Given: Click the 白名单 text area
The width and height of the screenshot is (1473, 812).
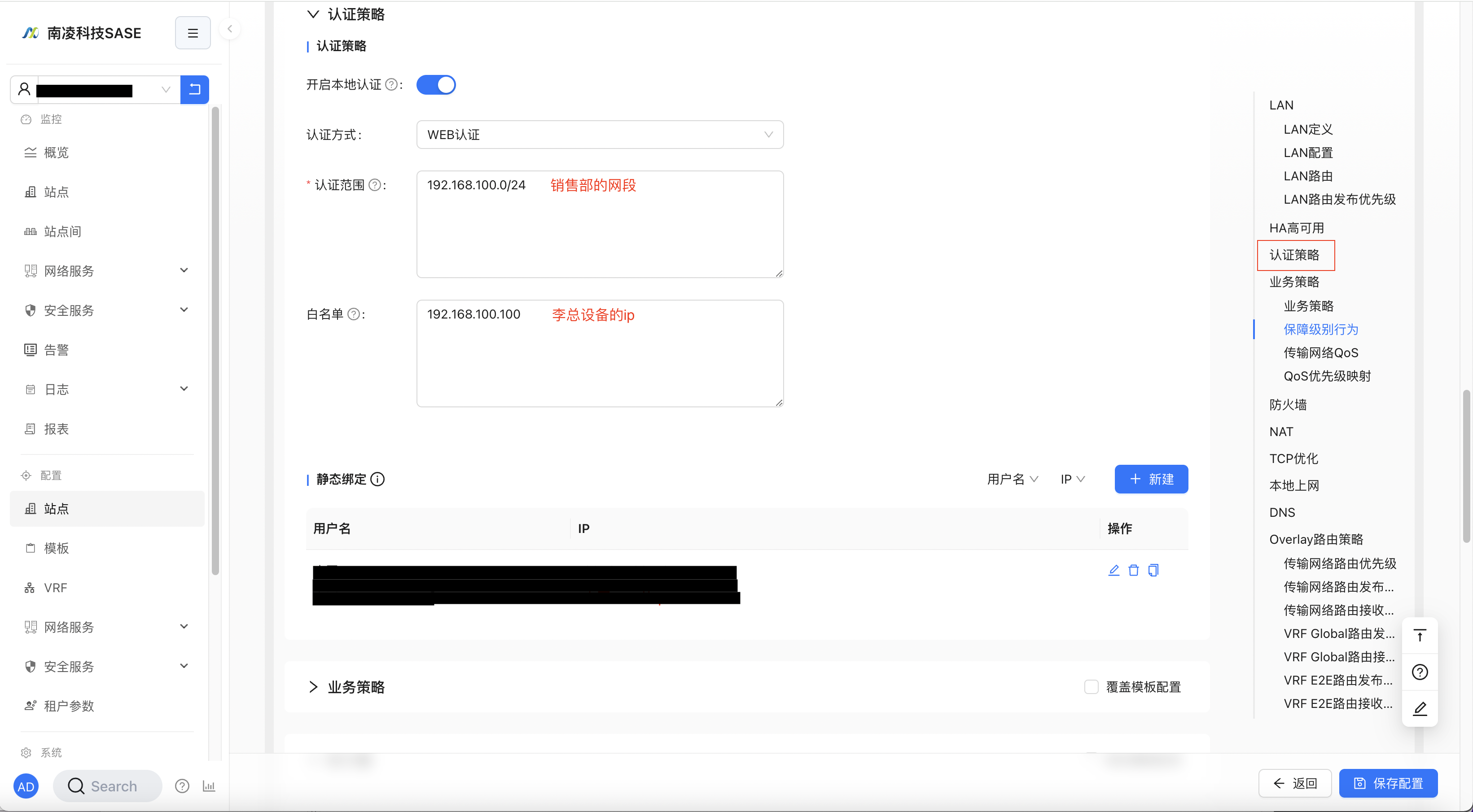Looking at the screenshot, I should pos(600,353).
